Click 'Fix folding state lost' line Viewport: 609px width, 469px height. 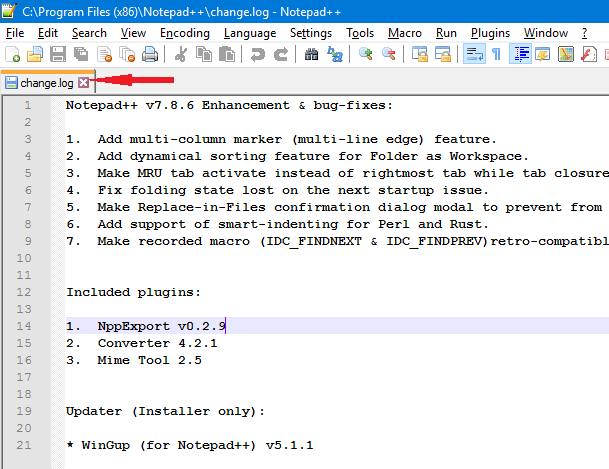click(277, 190)
